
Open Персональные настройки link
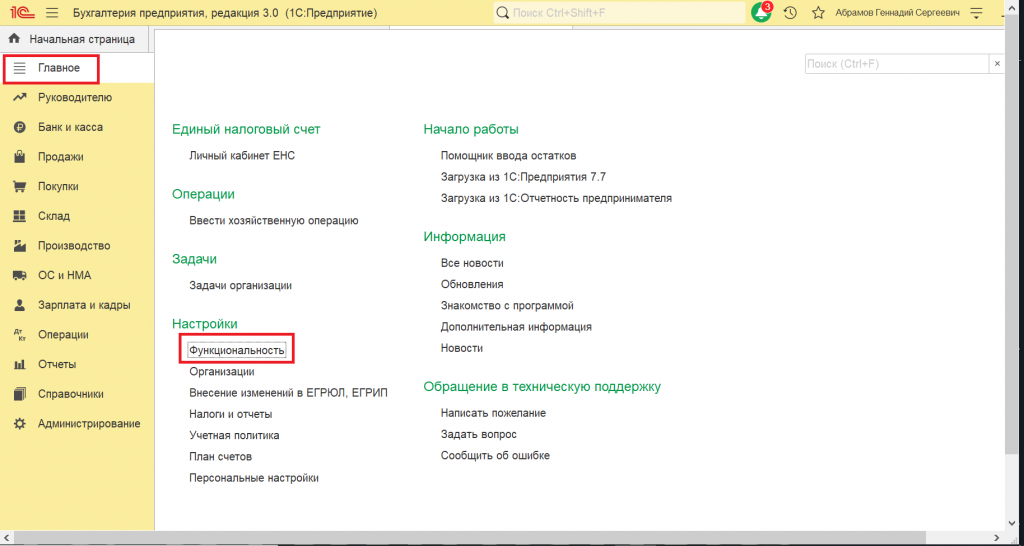pos(254,478)
